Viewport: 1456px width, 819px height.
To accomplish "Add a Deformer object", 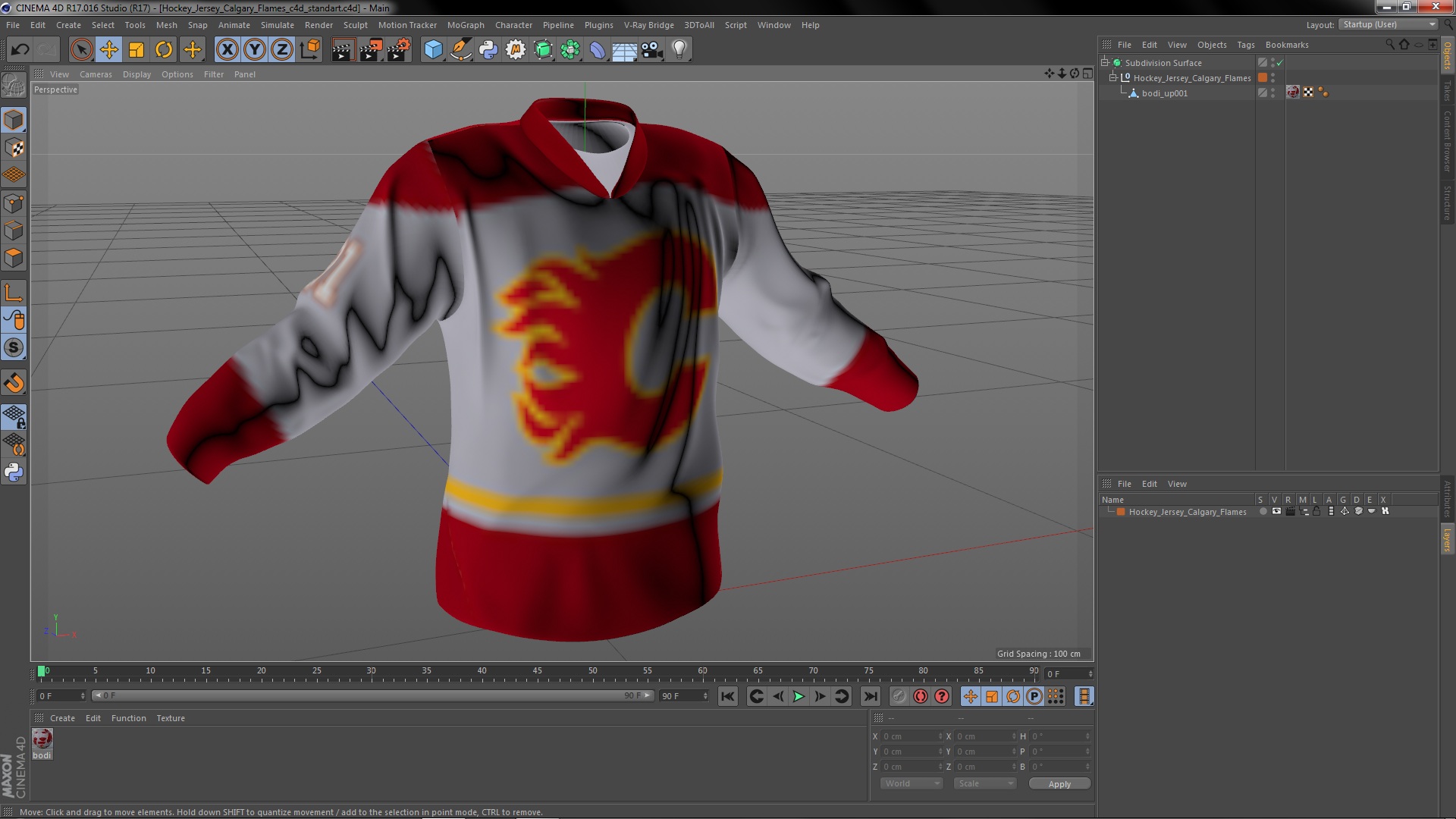I will 598,50.
